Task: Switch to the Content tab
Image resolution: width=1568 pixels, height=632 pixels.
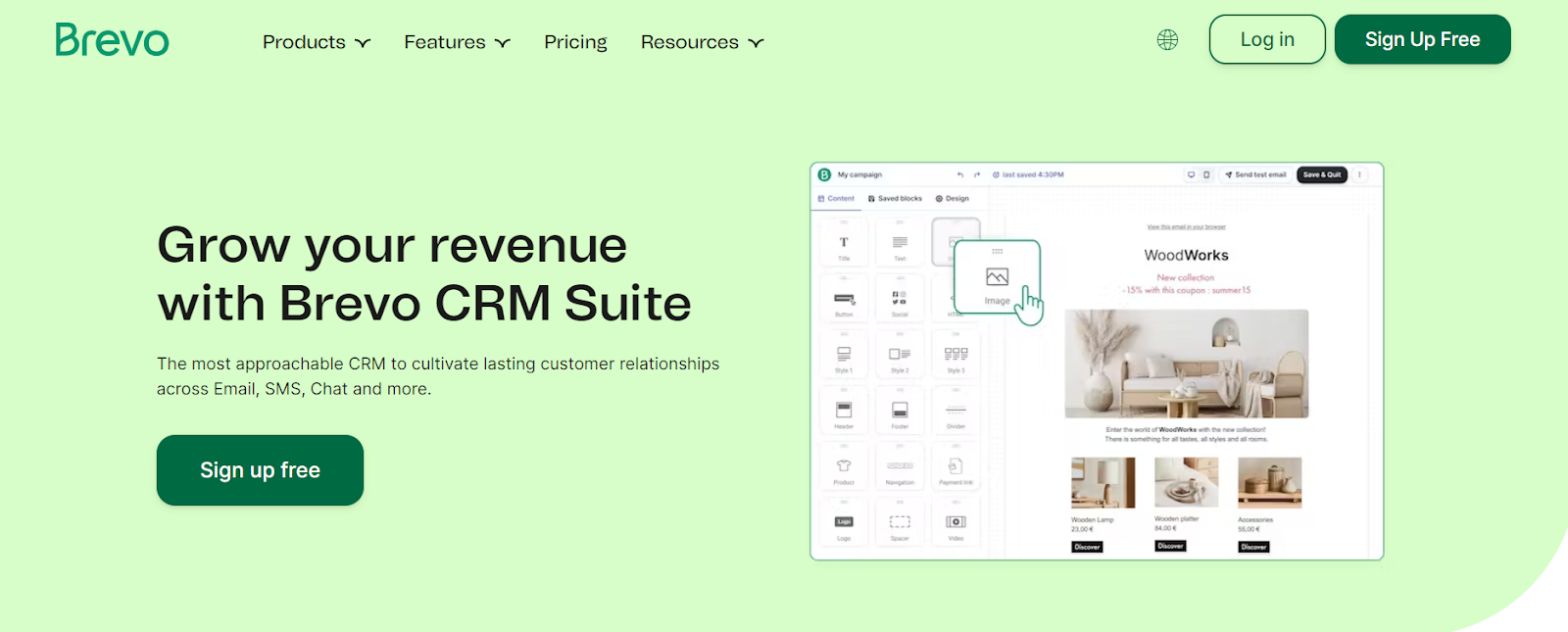Action: pyautogui.click(x=836, y=198)
